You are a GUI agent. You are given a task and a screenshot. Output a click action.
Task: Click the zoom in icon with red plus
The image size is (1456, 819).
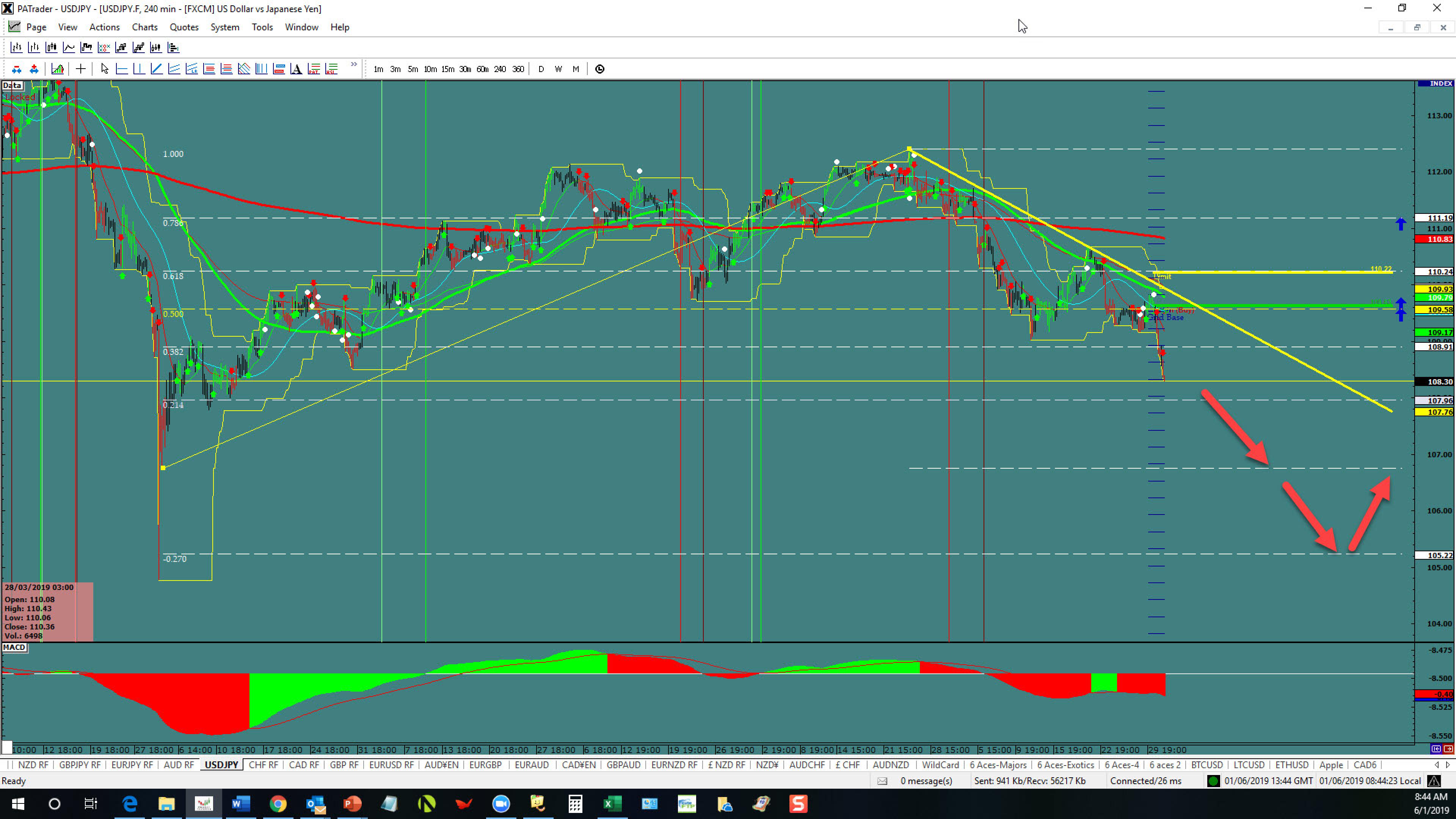coord(34,69)
